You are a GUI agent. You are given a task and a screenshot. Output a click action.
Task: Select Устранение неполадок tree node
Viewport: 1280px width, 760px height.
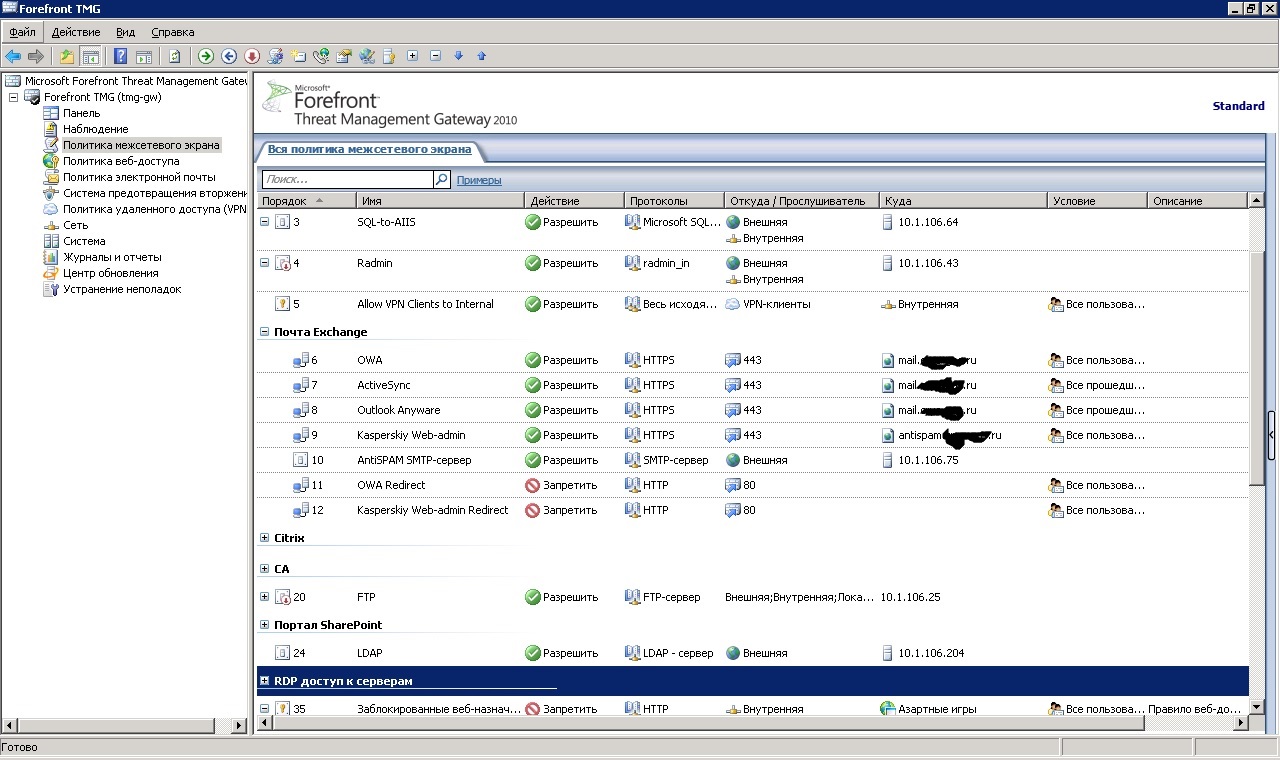tap(122, 289)
